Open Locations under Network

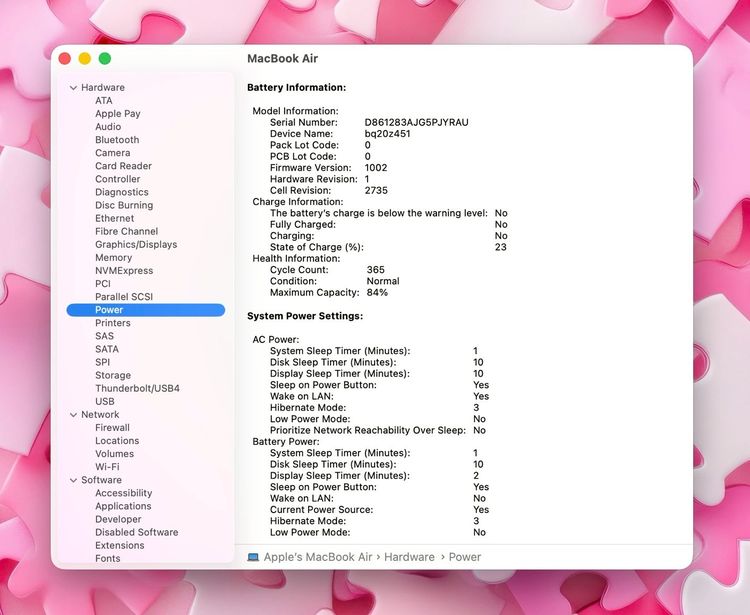coord(117,440)
